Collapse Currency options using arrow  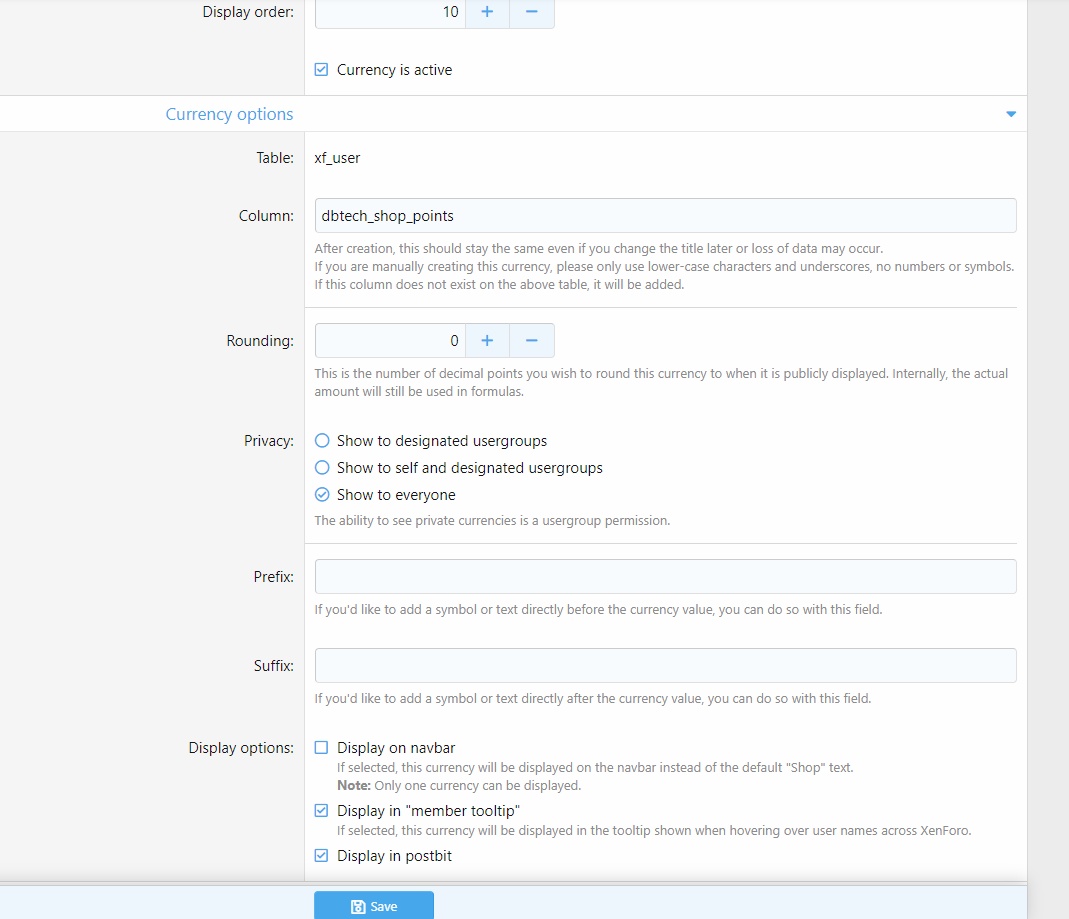(x=1010, y=115)
